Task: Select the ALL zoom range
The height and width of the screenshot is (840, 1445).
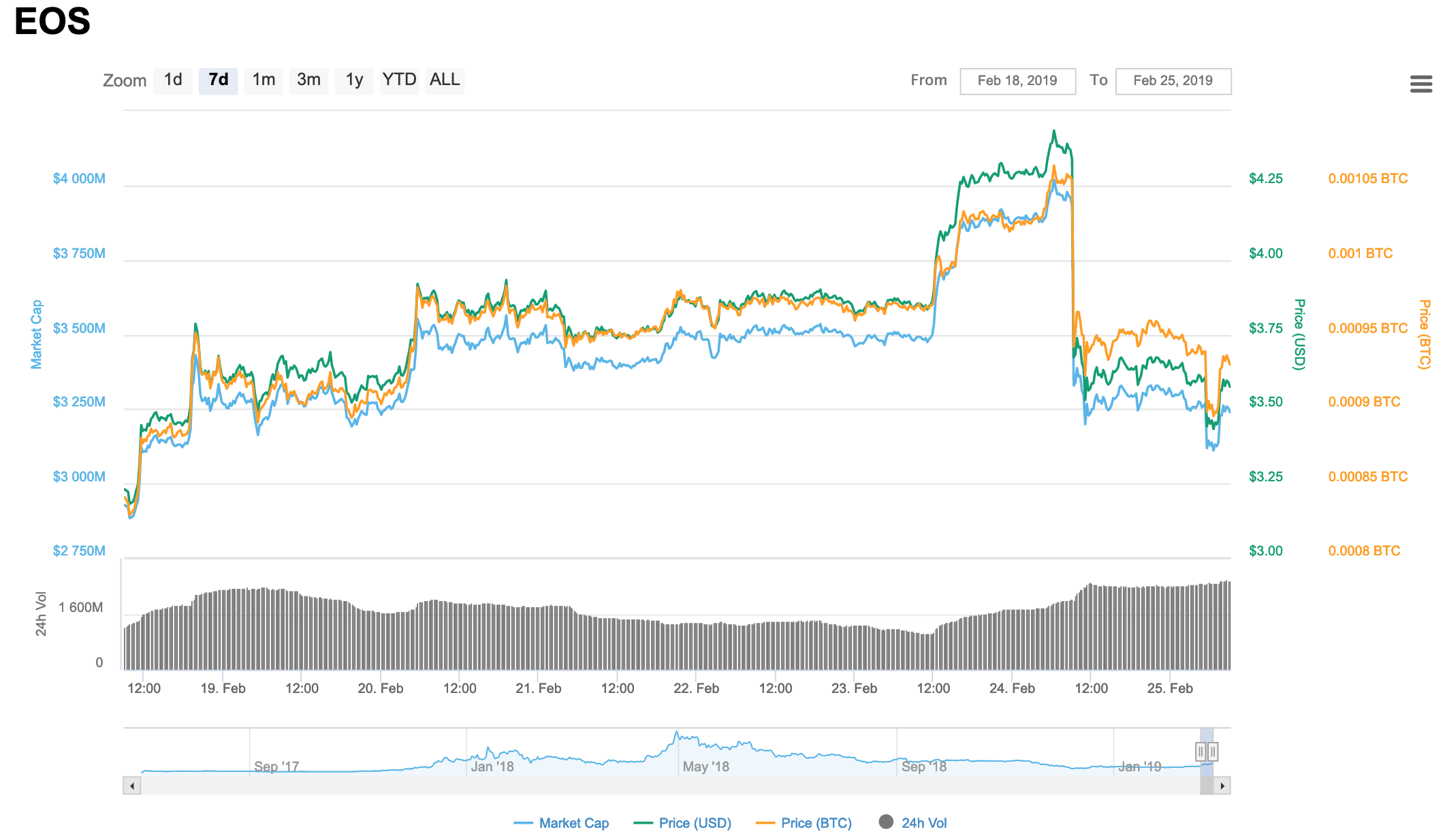Action: [445, 80]
